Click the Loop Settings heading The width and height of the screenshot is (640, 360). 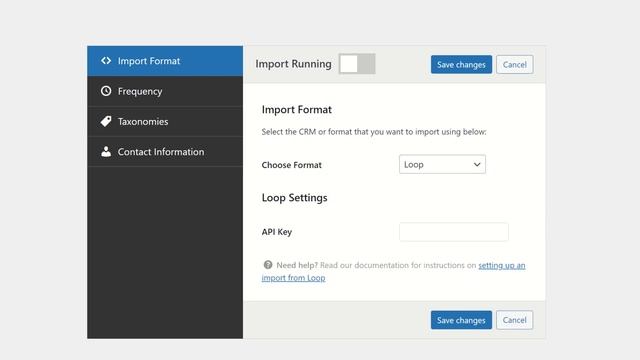pyautogui.click(x=294, y=198)
